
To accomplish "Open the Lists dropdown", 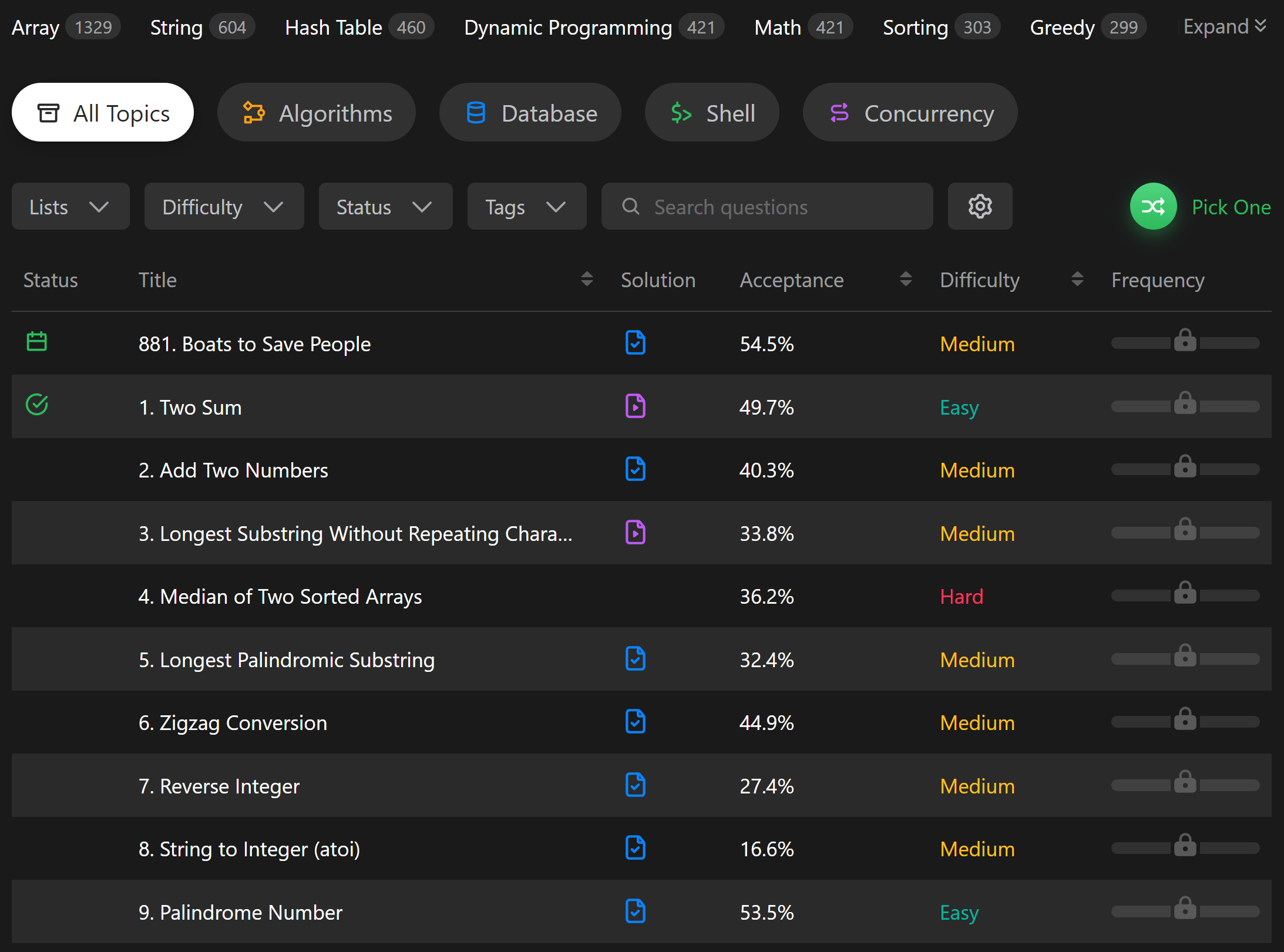I will 70,207.
